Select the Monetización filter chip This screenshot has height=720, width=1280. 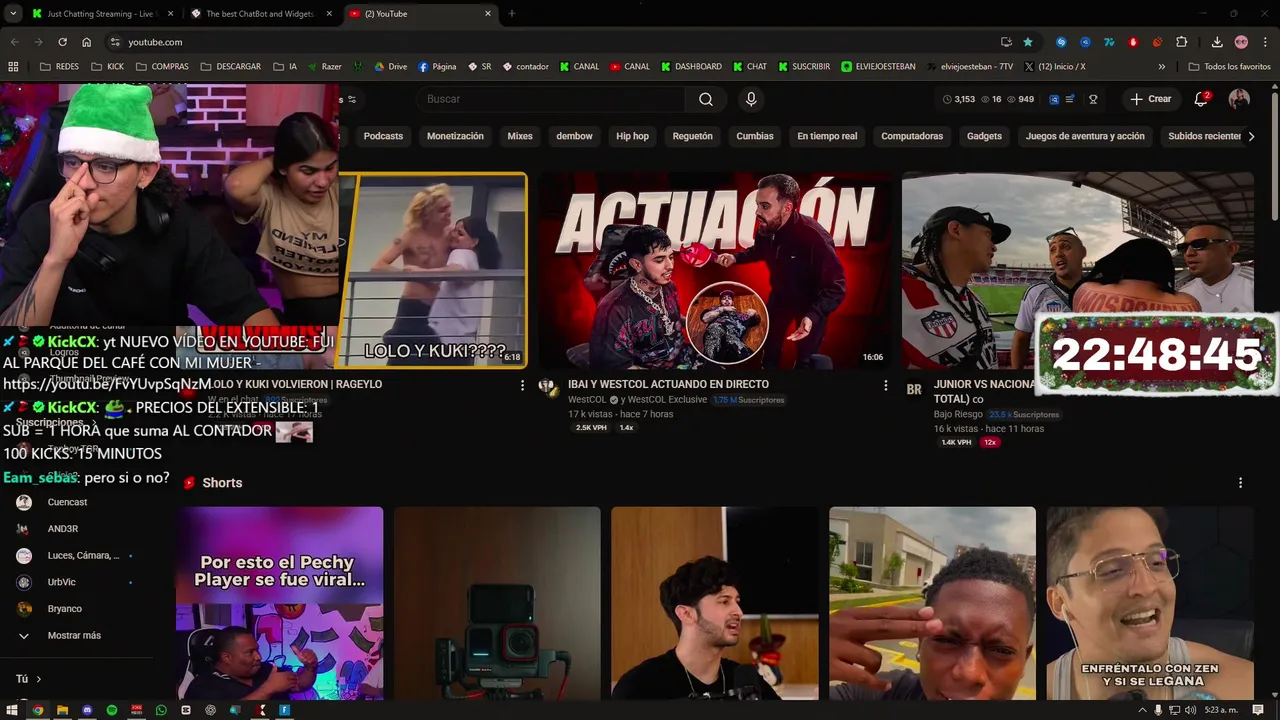pyautogui.click(x=455, y=136)
